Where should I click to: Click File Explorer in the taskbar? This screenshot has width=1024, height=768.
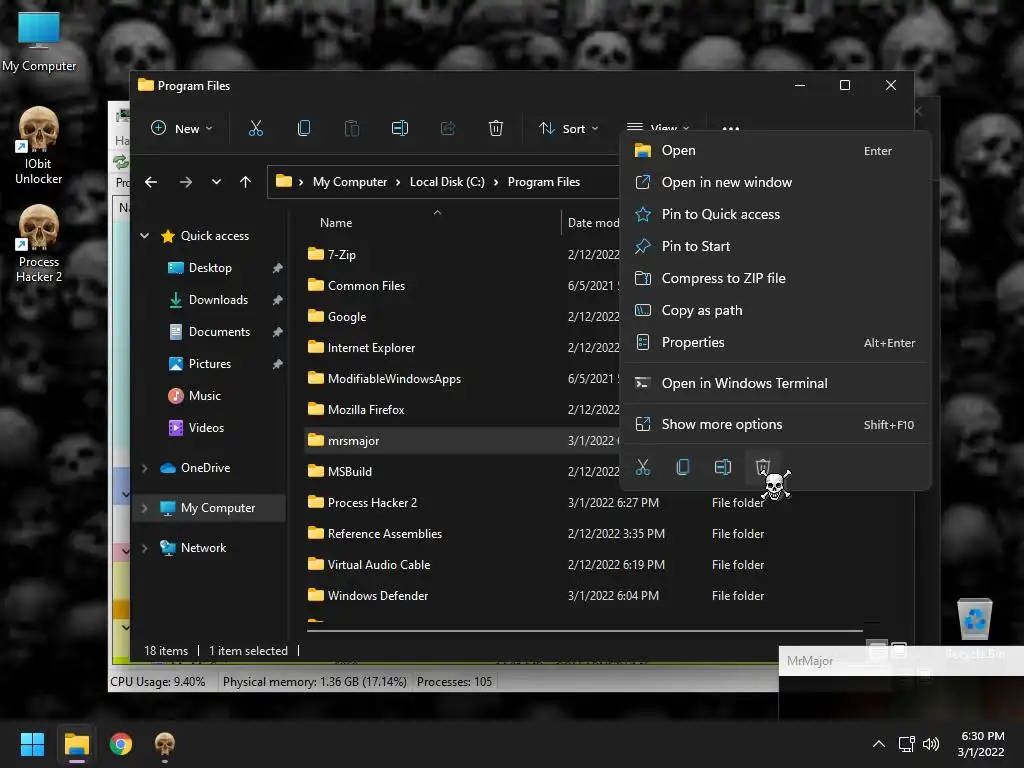click(76, 744)
